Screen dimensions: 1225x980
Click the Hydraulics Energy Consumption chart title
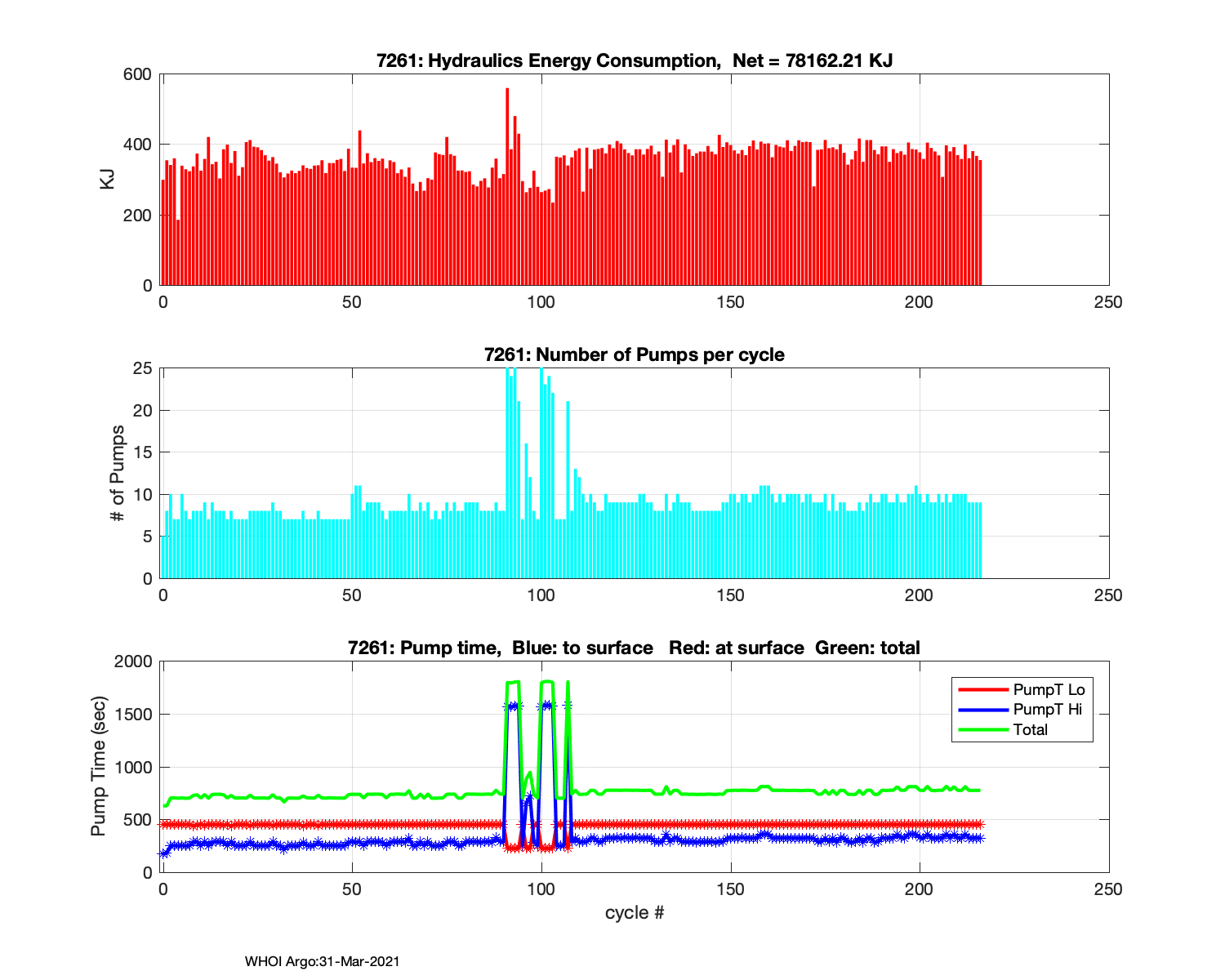[634, 60]
